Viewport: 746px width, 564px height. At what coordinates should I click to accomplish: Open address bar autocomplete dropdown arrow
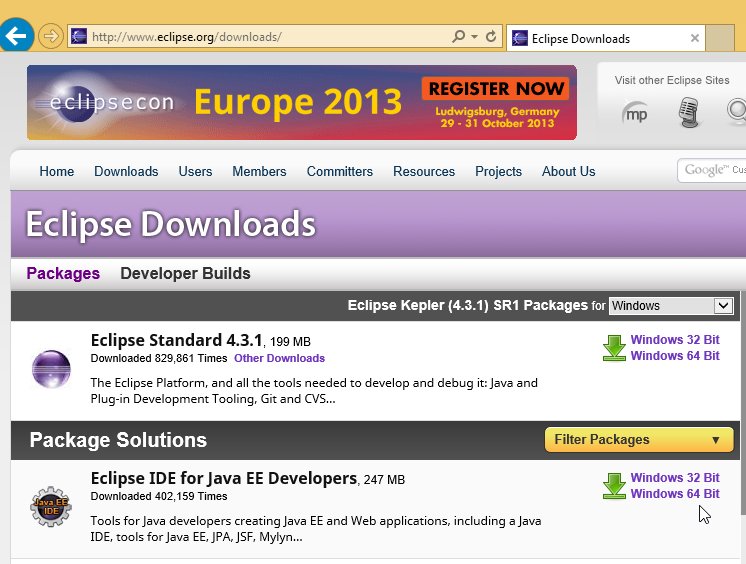pos(474,37)
